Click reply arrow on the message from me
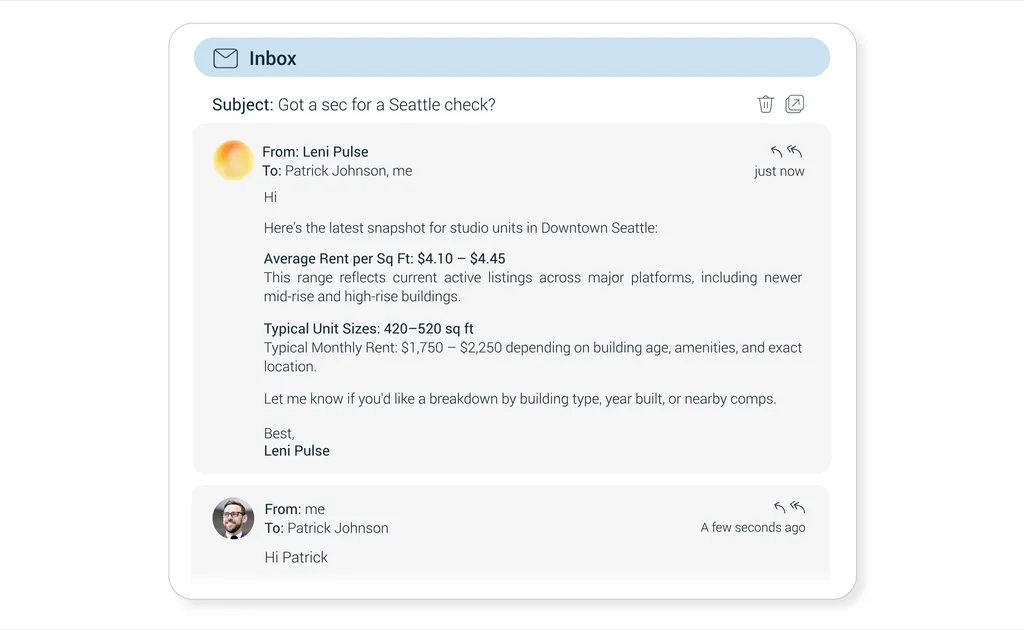Screen dimensions: 1024x630 780,508
